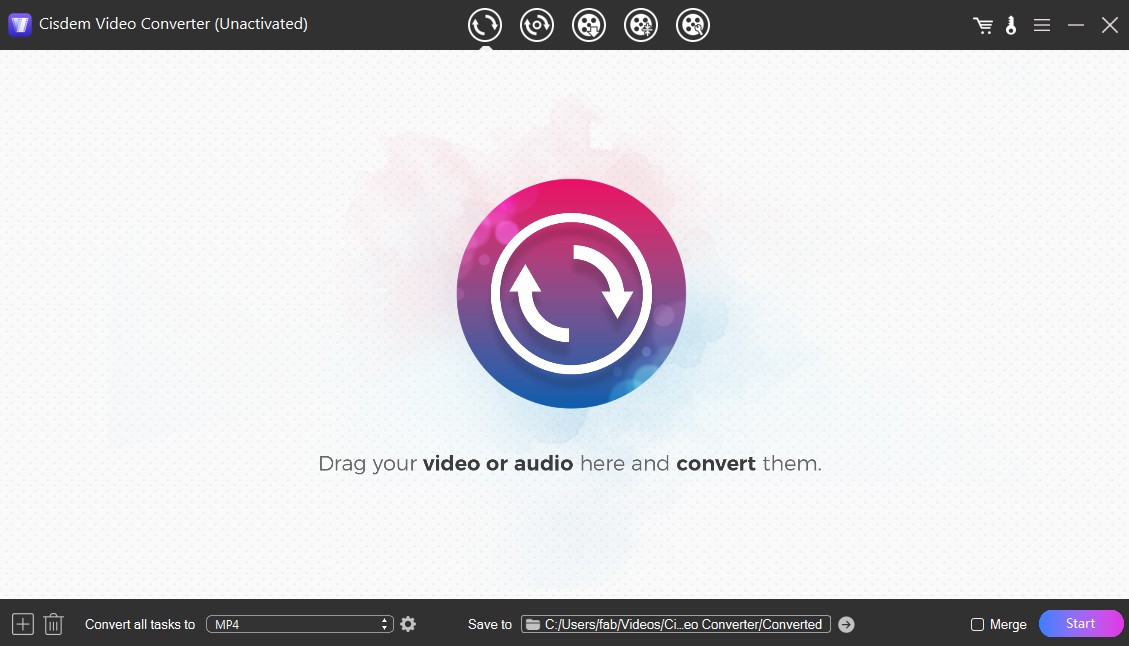
Task: Open the destination folder arrow
Action: (x=846, y=624)
